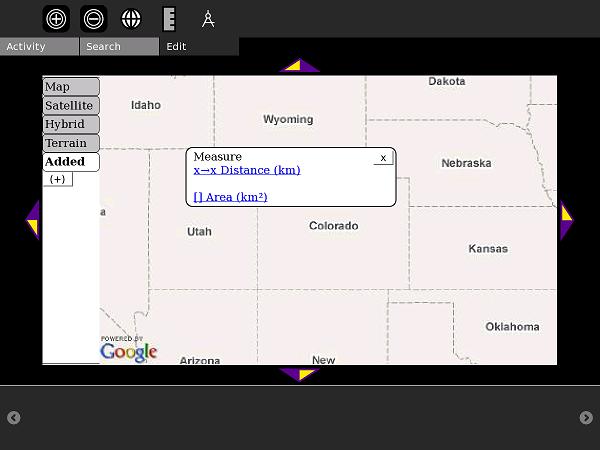Enable the Hybrid map type
Screen dimensions: 600x450
70,125
